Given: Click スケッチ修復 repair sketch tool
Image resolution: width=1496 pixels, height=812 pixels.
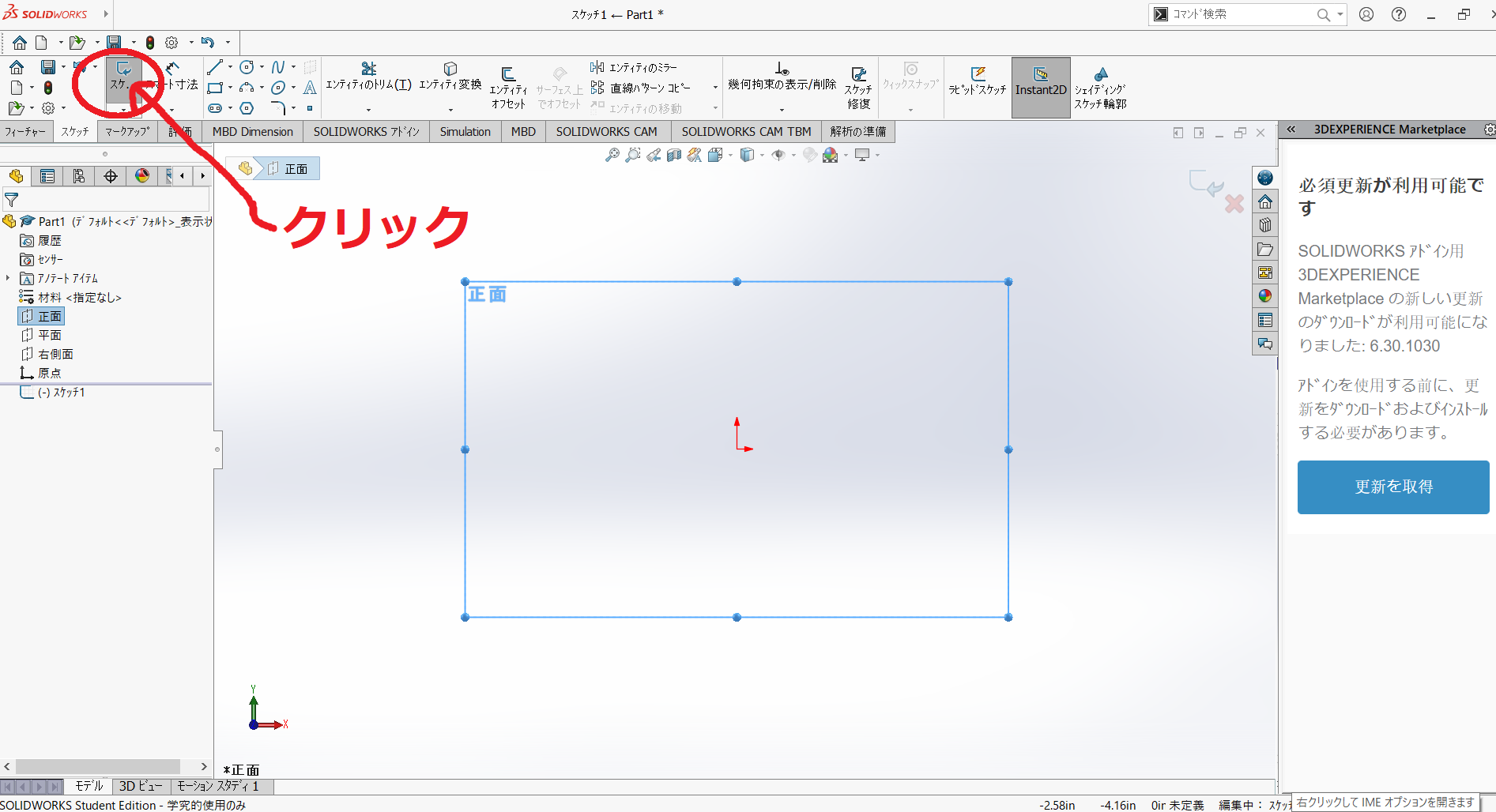Looking at the screenshot, I should click(x=858, y=88).
